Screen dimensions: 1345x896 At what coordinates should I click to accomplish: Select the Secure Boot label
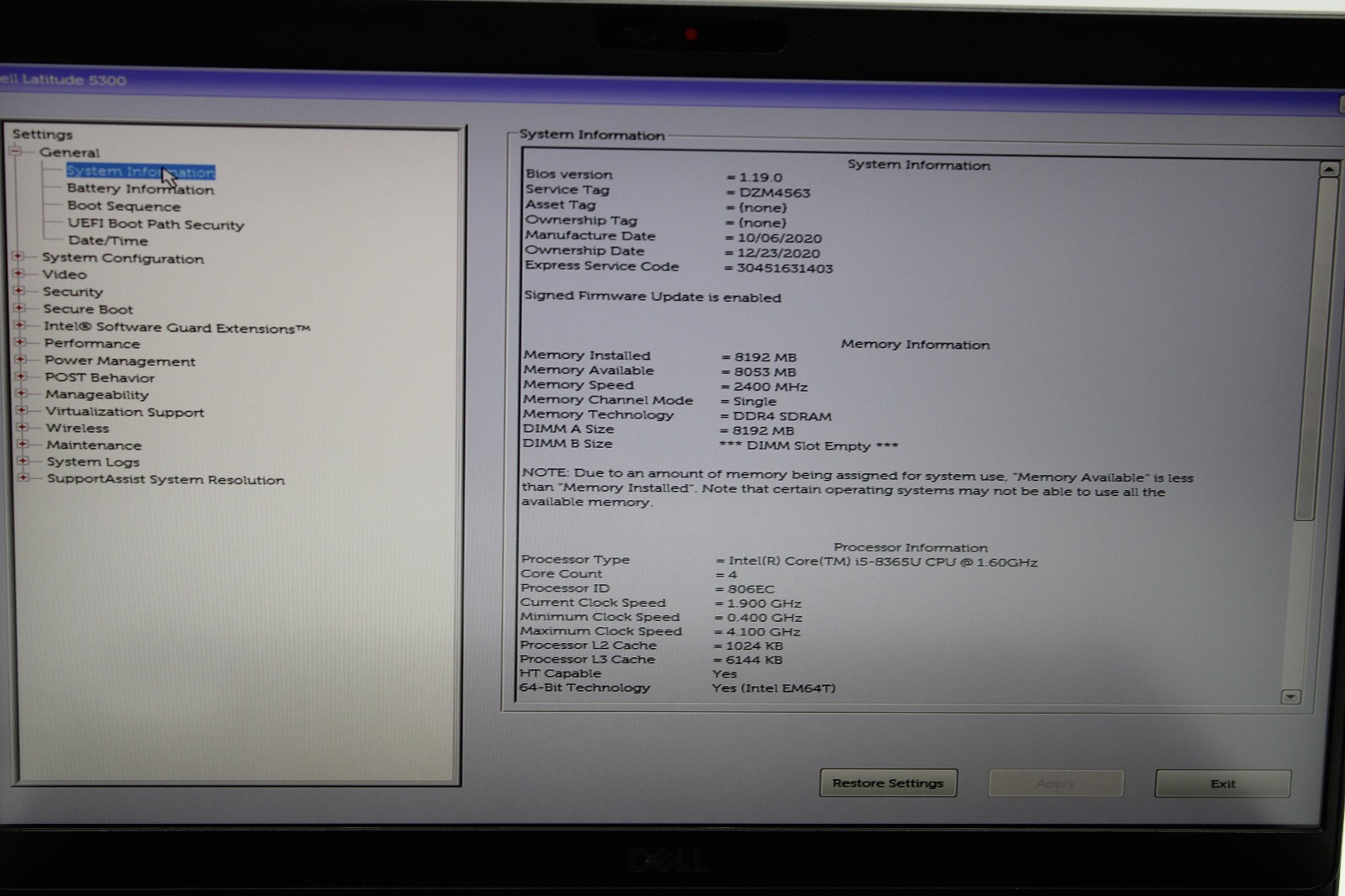coord(88,309)
